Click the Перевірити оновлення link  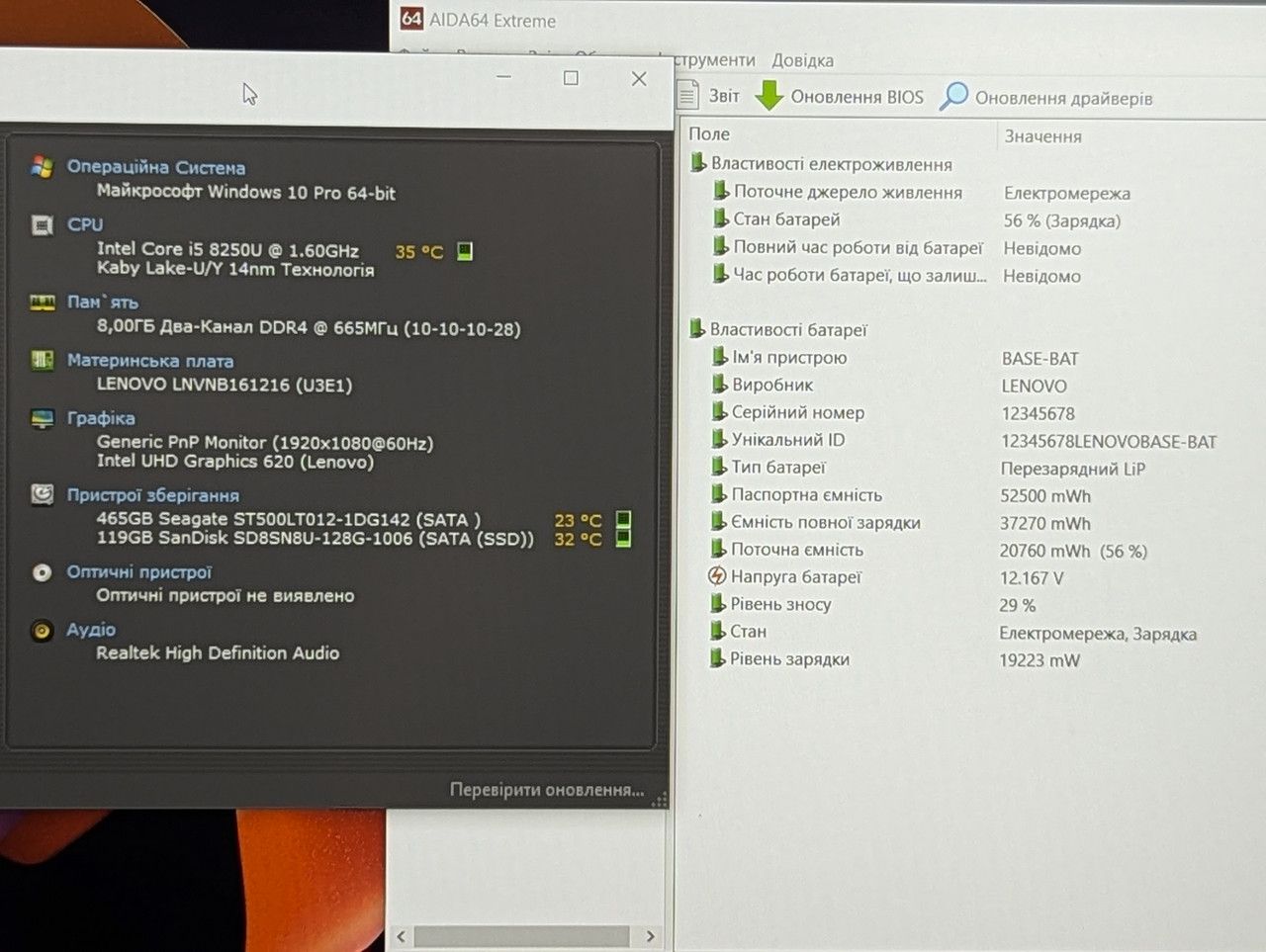[x=547, y=790]
